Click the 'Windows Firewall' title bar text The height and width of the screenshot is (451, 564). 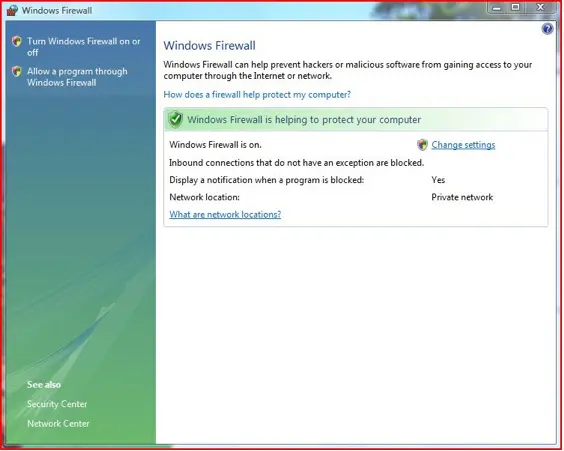pos(57,10)
